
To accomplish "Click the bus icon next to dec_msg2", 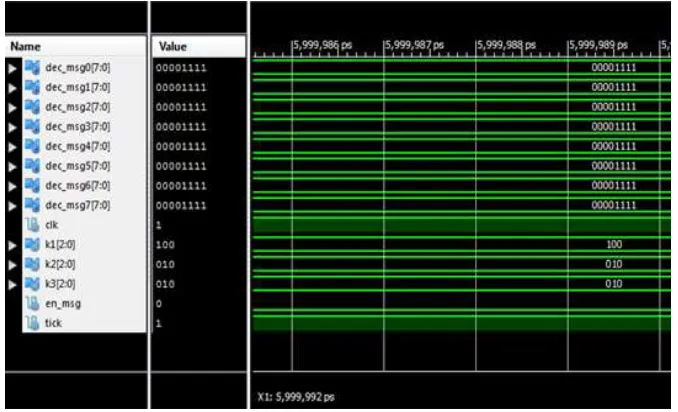I will pyautogui.click(x=32, y=107).
